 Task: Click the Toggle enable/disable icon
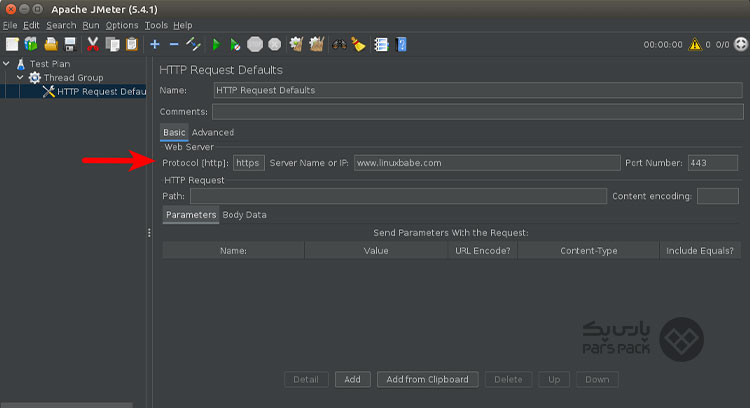click(193, 44)
